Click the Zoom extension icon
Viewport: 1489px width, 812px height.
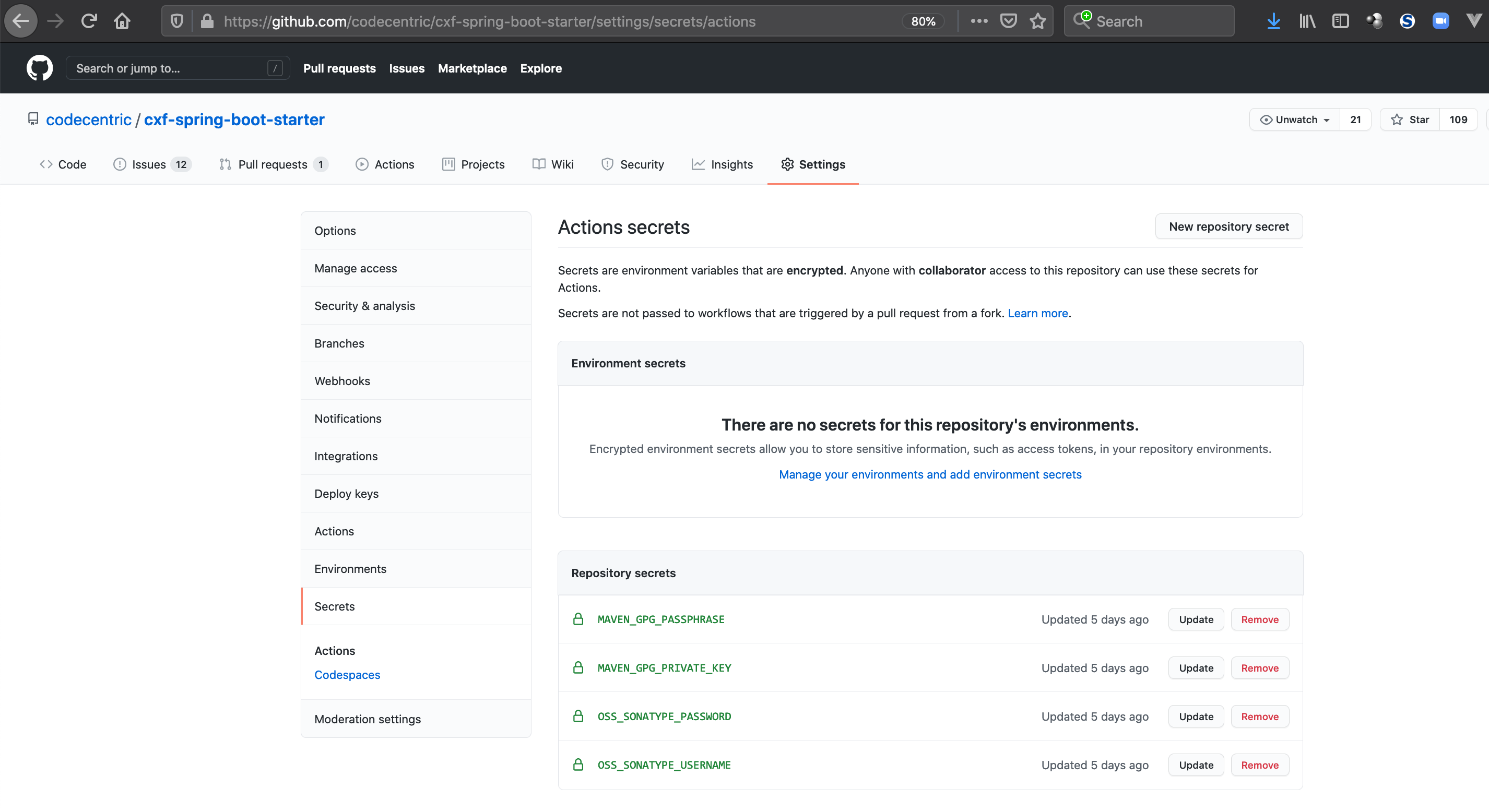[x=1440, y=21]
